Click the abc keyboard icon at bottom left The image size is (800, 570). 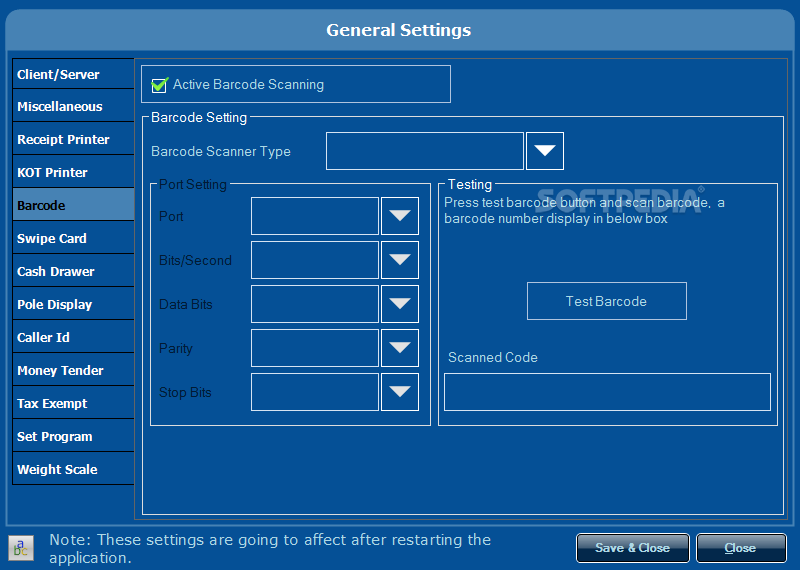[21, 548]
